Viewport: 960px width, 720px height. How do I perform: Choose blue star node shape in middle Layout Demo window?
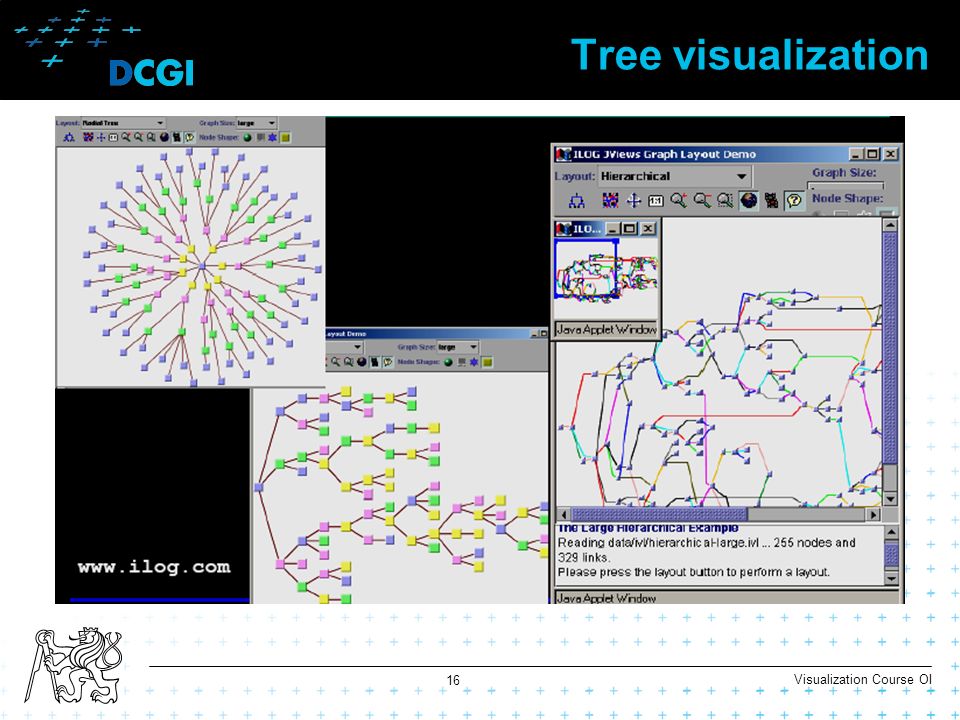pyautogui.click(x=474, y=362)
